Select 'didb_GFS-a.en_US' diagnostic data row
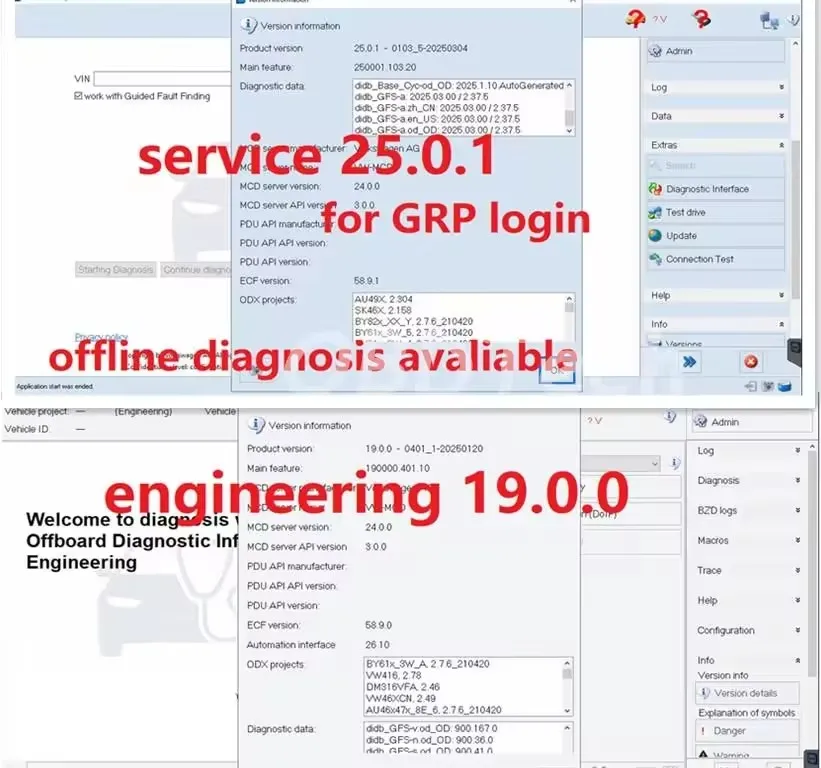 coord(437,119)
